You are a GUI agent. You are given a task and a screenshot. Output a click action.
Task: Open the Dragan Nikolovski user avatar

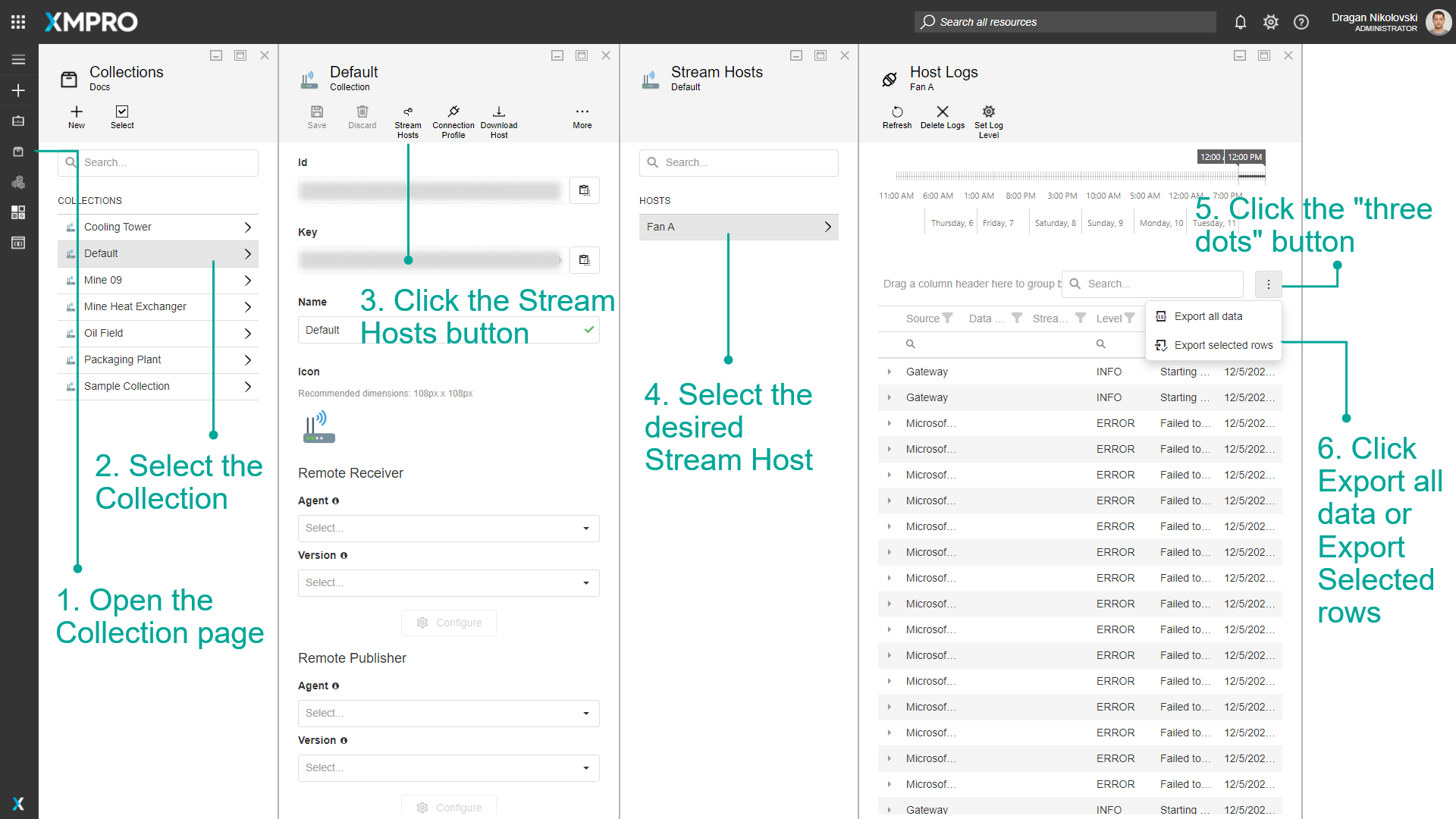pos(1438,22)
